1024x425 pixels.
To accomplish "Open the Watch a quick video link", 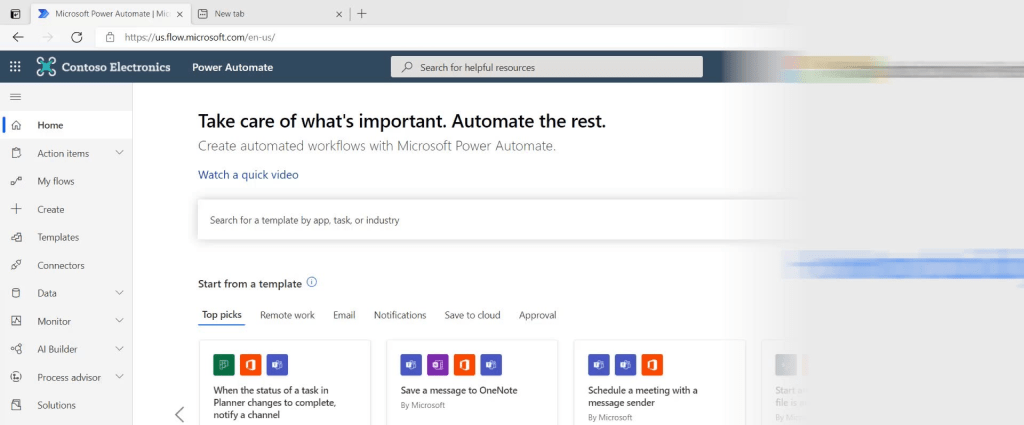I will click(x=248, y=175).
